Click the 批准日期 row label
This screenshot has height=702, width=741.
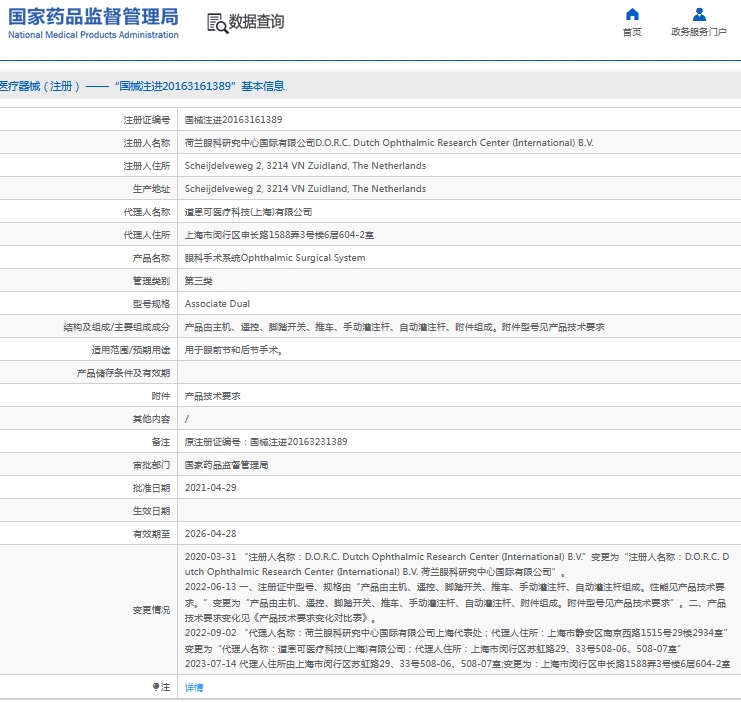(151, 488)
